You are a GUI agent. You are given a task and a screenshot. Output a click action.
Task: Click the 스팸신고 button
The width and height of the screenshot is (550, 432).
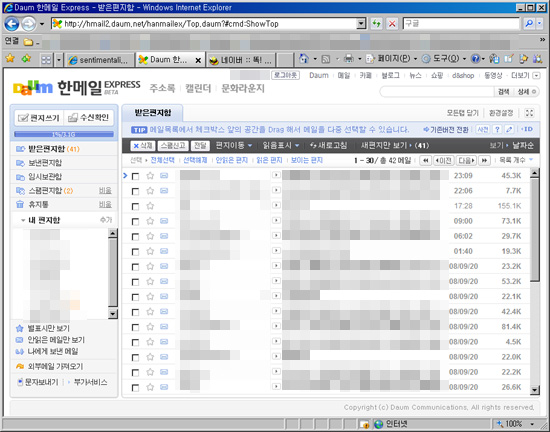pyautogui.click(x=173, y=146)
